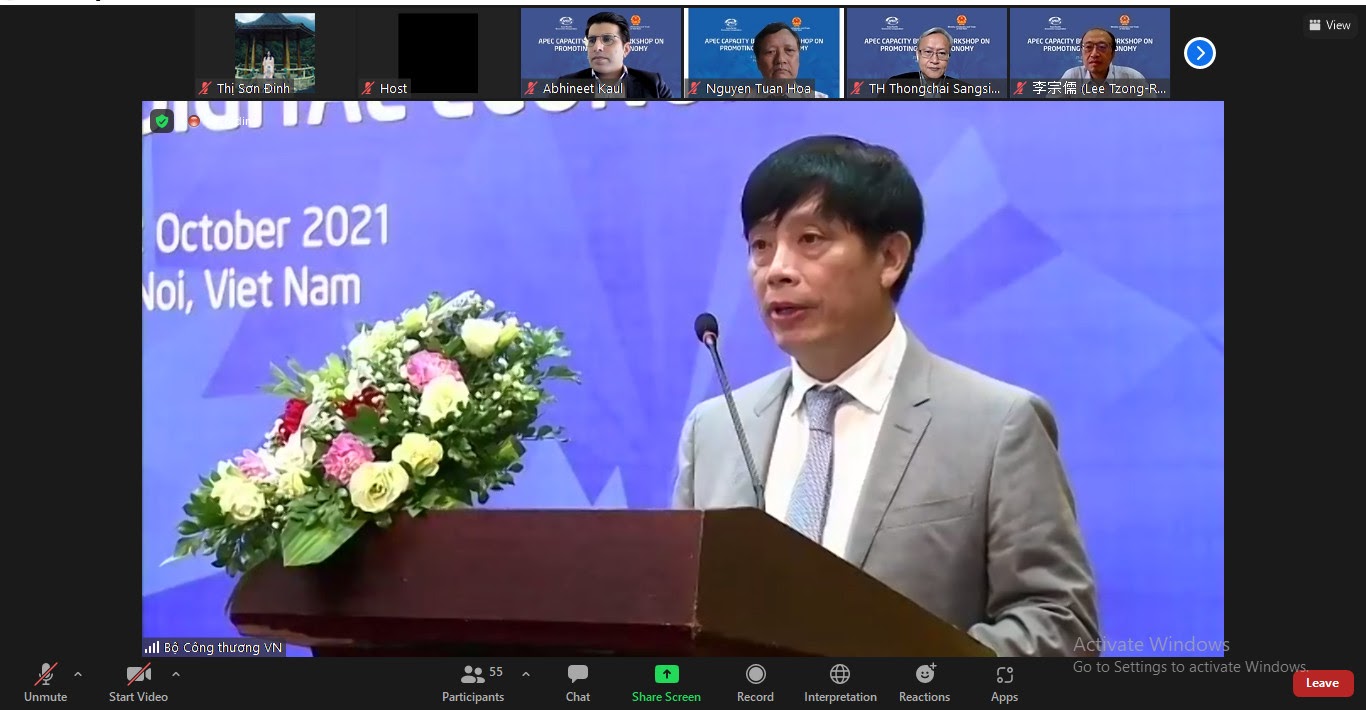This screenshot has height=710, width=1366.
Task: Click the Host video tile
Action: tap(437, 52)
